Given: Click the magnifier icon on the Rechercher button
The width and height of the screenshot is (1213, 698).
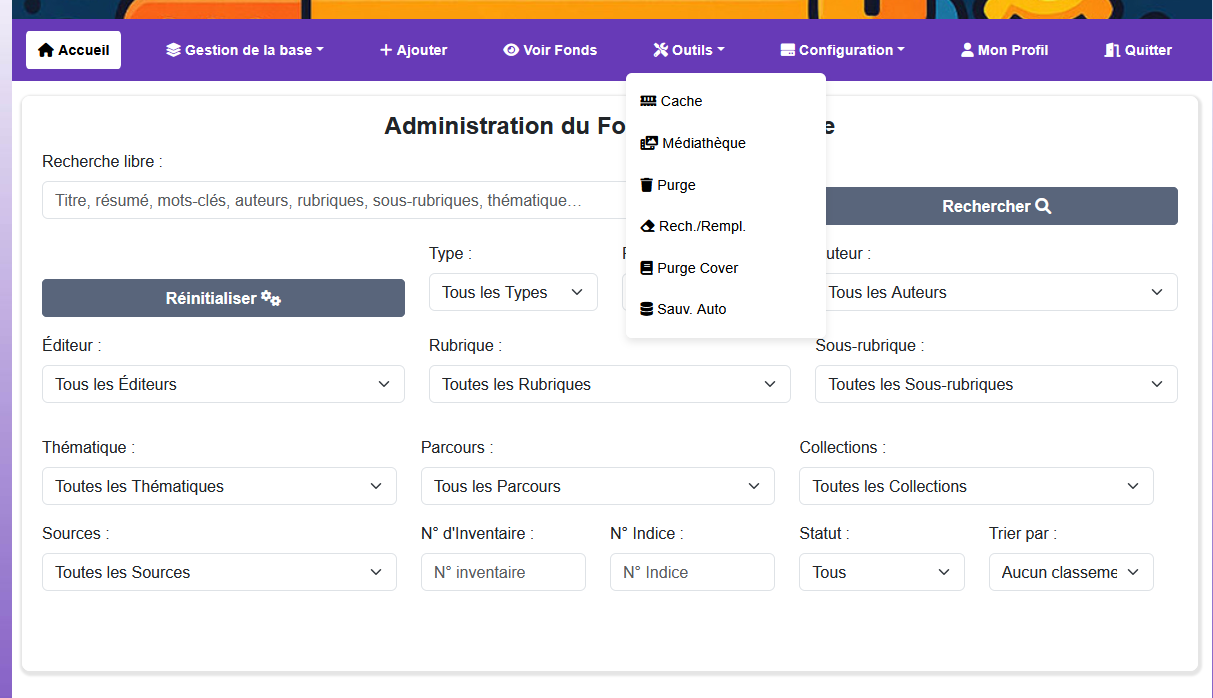Looking at the screenshot, I should coord(1043,206).
